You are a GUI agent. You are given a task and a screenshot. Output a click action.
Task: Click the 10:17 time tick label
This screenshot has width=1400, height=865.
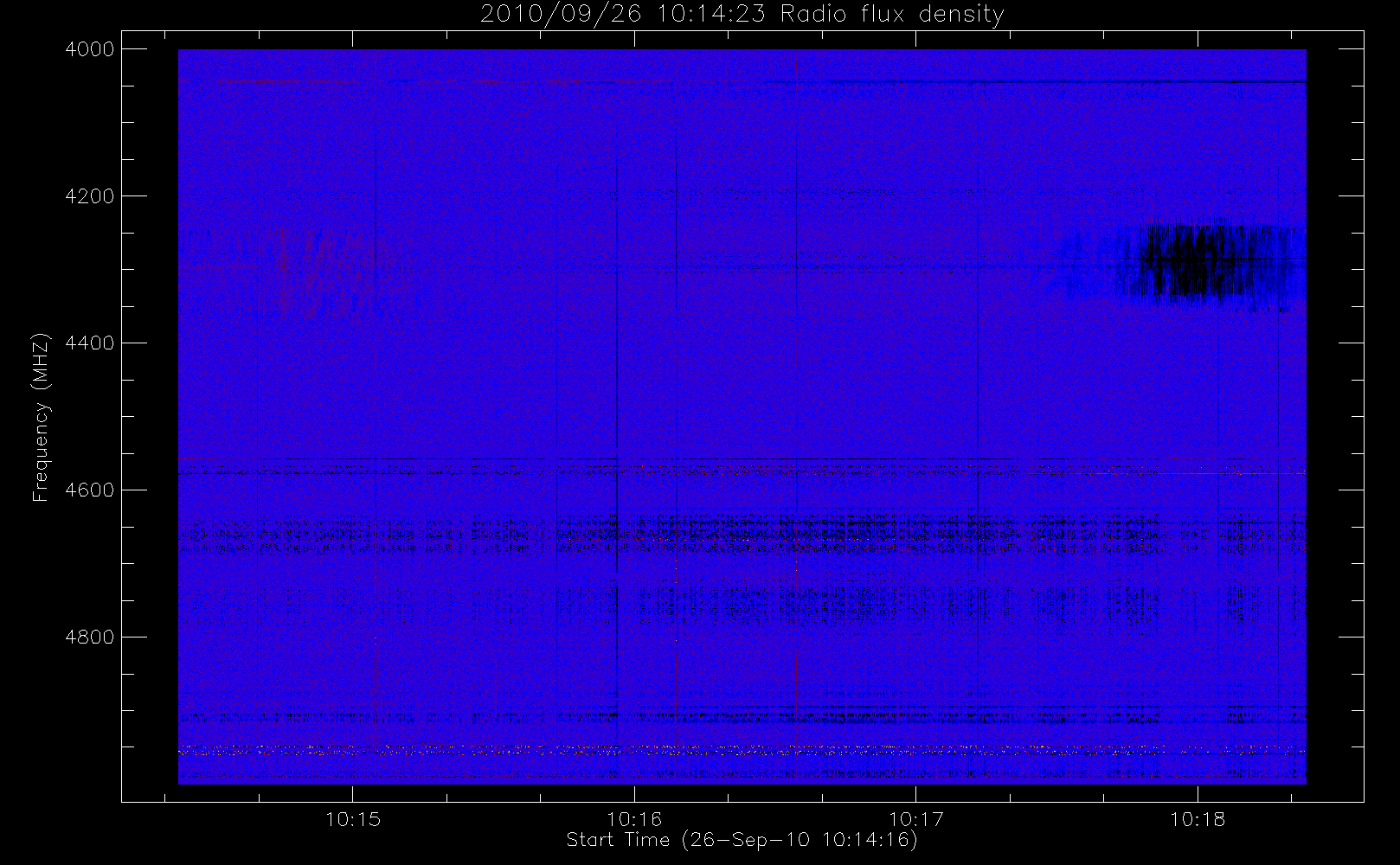(916, 819)
